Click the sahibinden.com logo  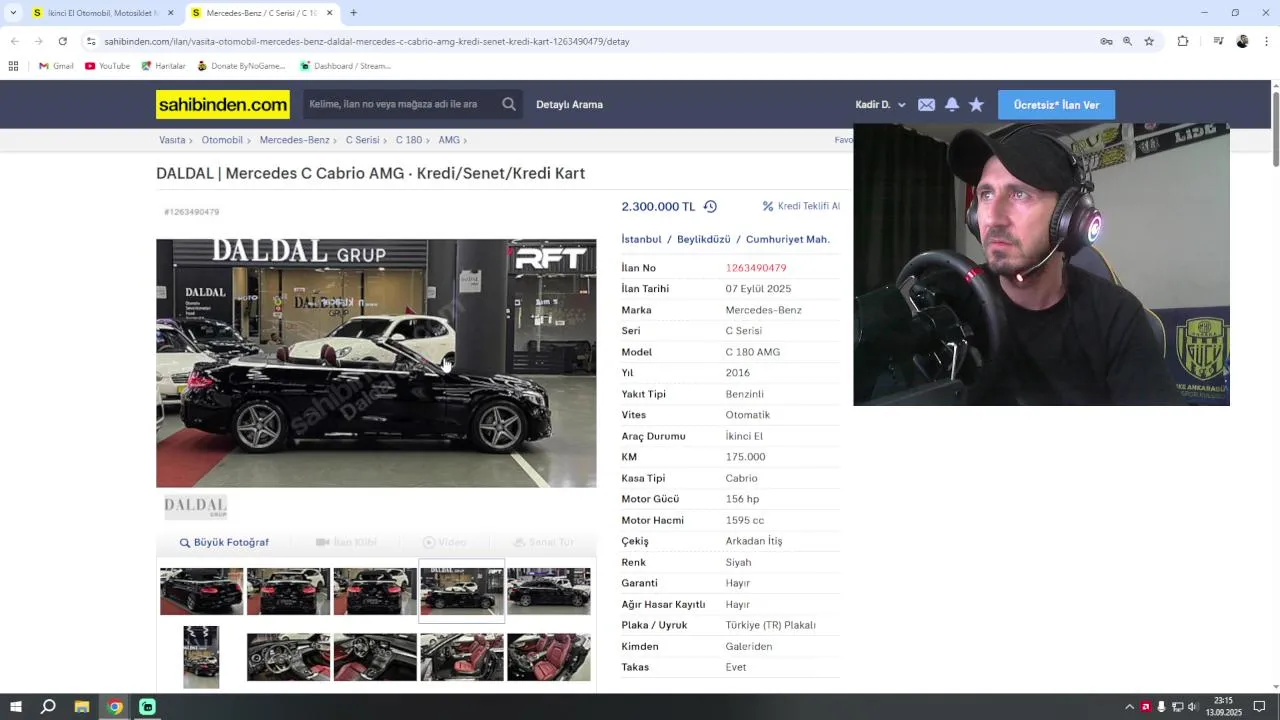point(222,104)
